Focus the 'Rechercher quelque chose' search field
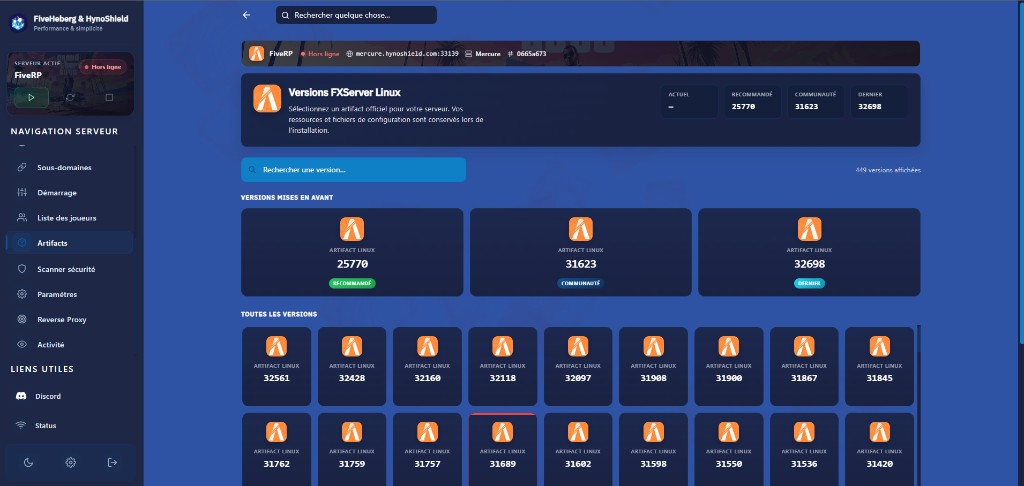Screen dimensions: 1024x486 pyautogui.click(x=356, y=15)
